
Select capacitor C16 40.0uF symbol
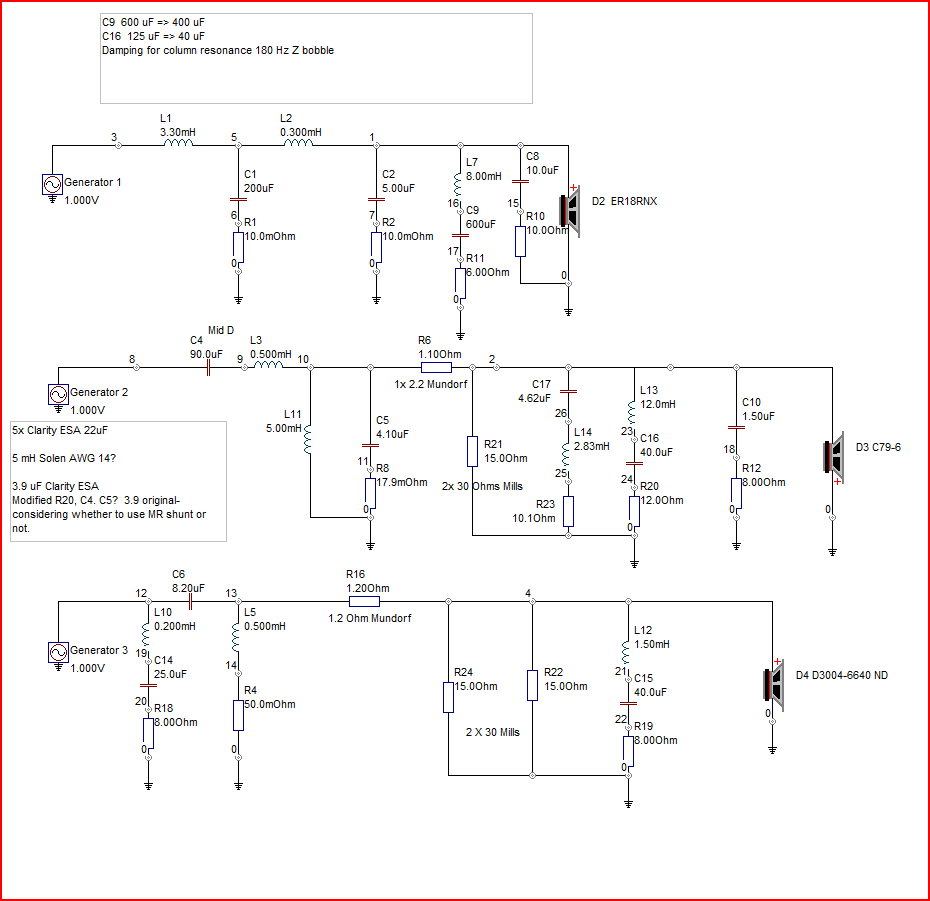coord(634,463)
